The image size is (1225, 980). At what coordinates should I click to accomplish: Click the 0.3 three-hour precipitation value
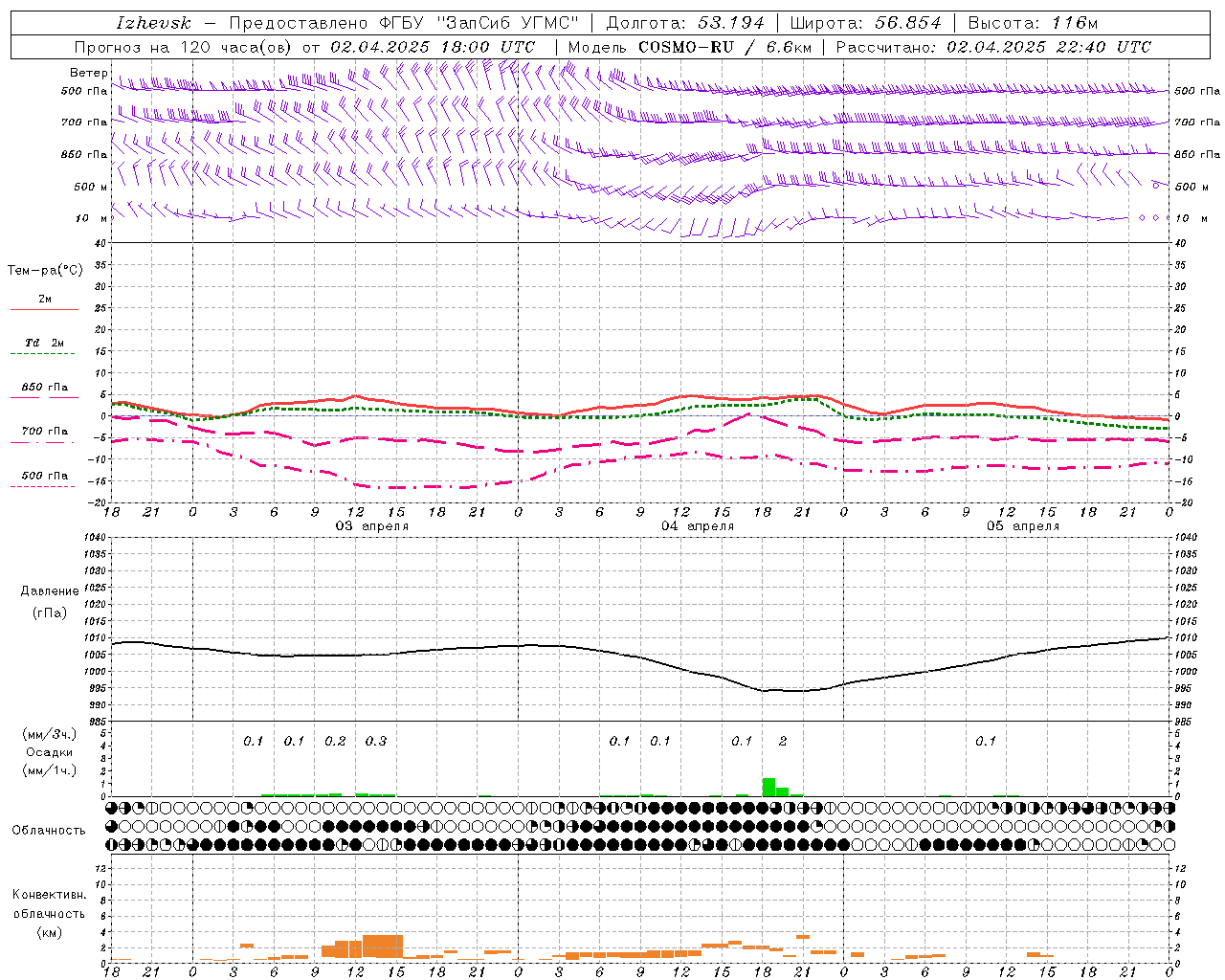376,742
